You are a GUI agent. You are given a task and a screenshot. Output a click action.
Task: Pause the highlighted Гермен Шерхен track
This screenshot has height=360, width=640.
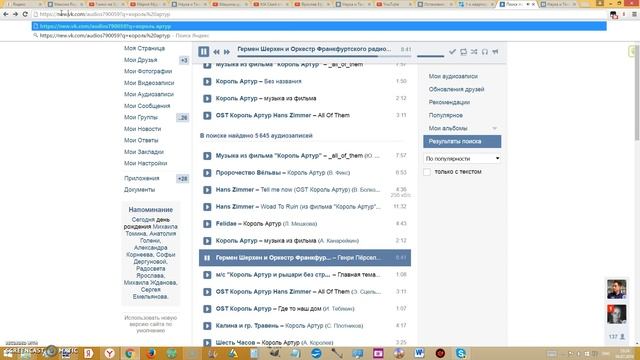pyautogui.click(x=207, y=258)
